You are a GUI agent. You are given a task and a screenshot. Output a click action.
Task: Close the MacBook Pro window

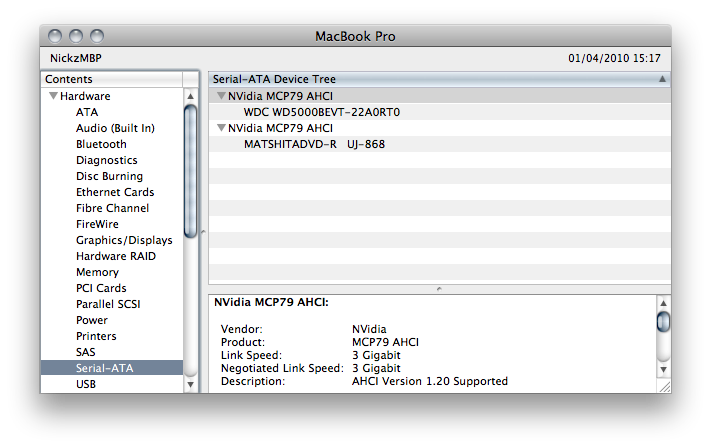click(55, 36)
